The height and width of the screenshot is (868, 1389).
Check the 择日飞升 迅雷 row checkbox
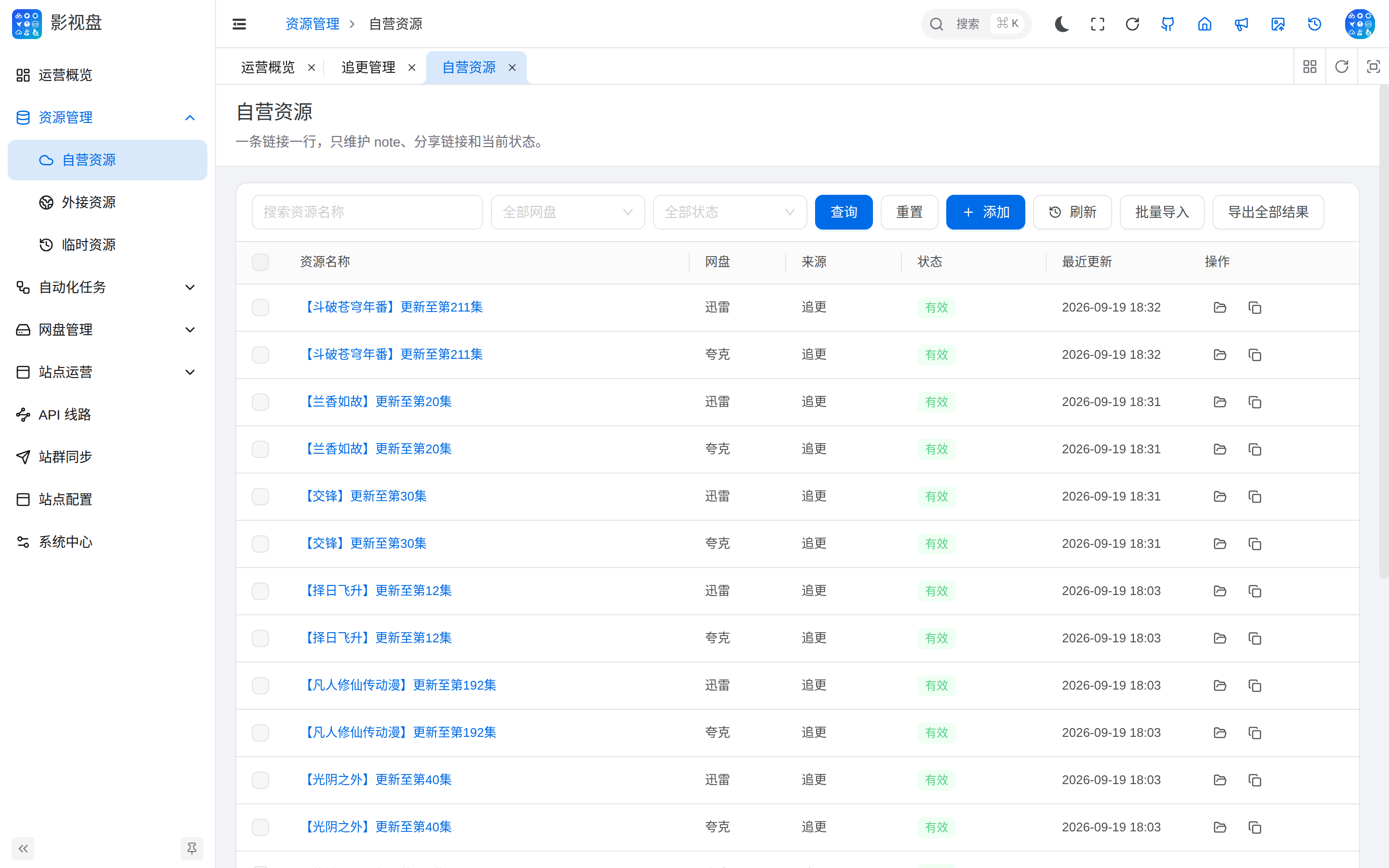click(x=260, y=591)
